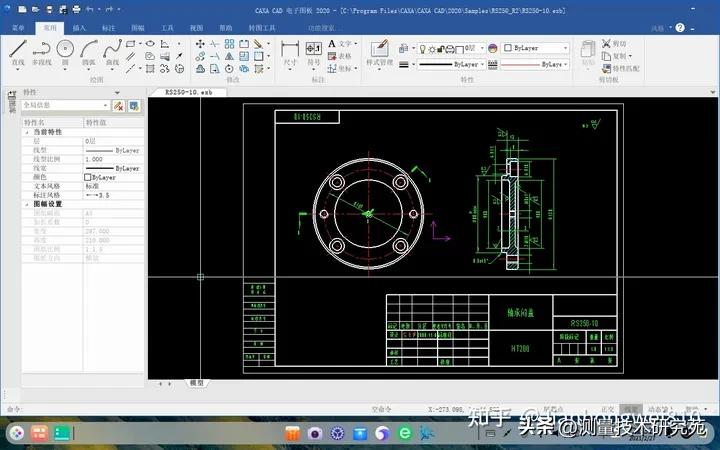720x450 pixels.
Task: Collapse the 图幅设置 property group
Action: tap(27, 204)
